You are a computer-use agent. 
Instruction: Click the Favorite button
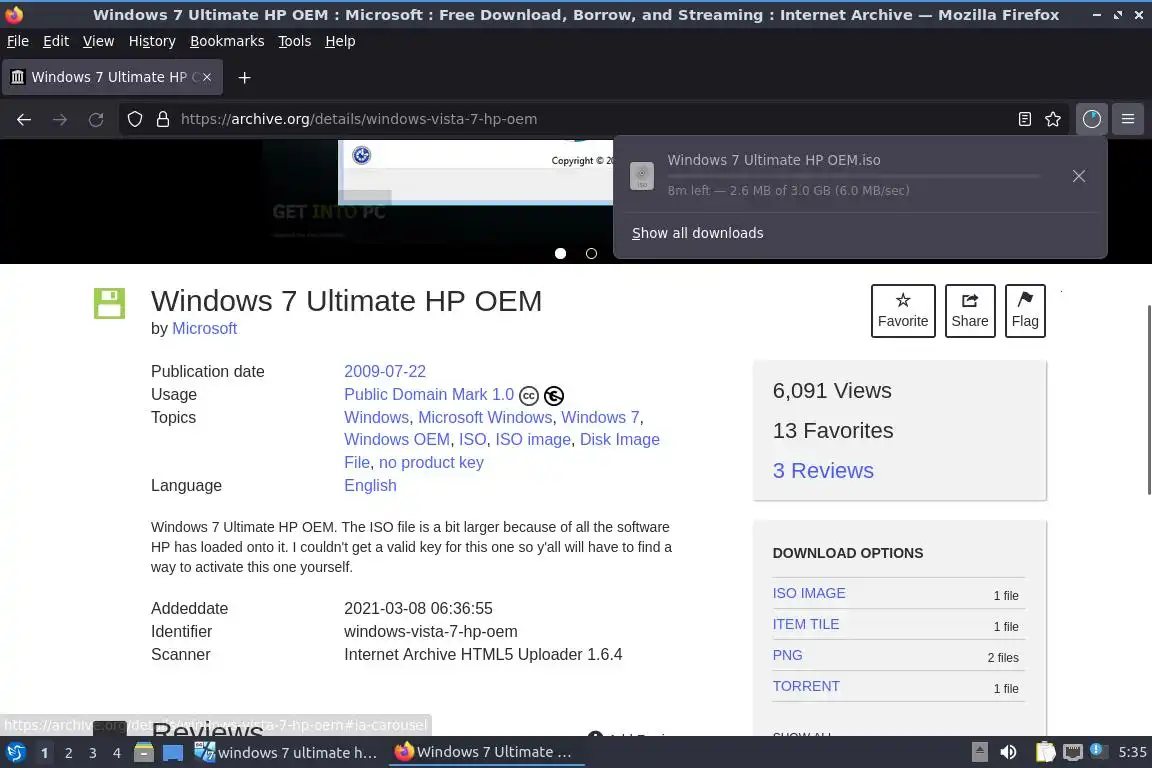click(x=903, y=311)
